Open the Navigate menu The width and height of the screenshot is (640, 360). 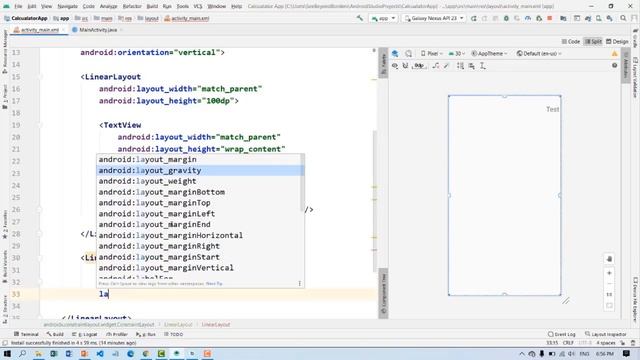67,7
